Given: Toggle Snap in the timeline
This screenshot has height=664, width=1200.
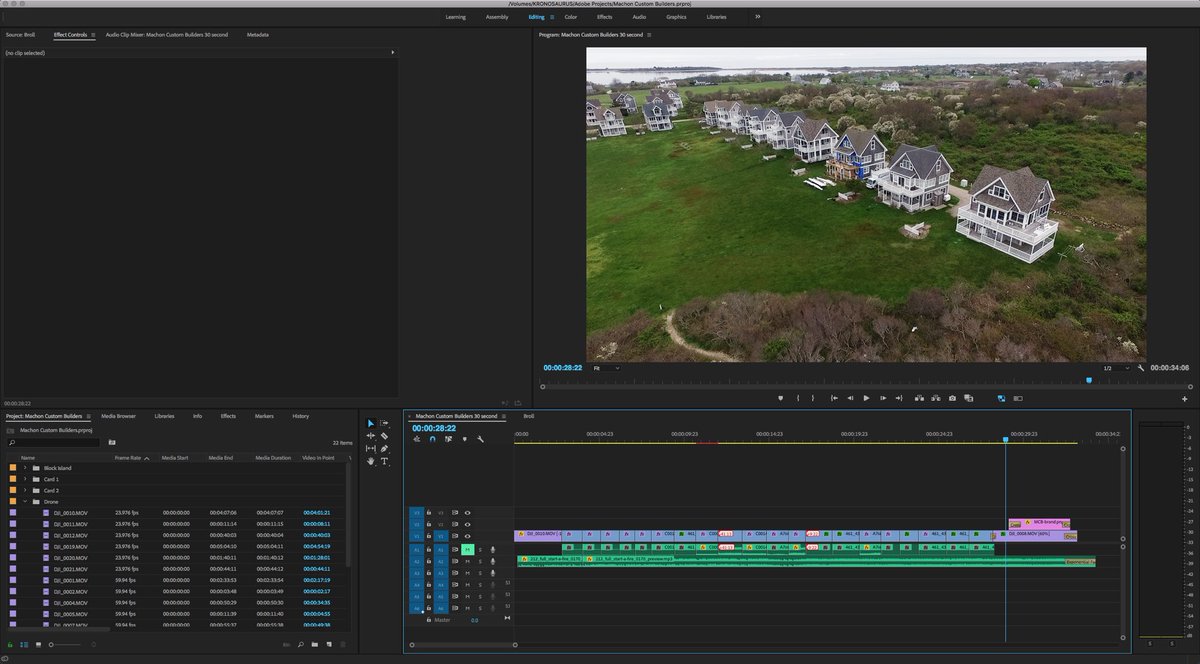Looking at the screenshot, I should point(432,439).
